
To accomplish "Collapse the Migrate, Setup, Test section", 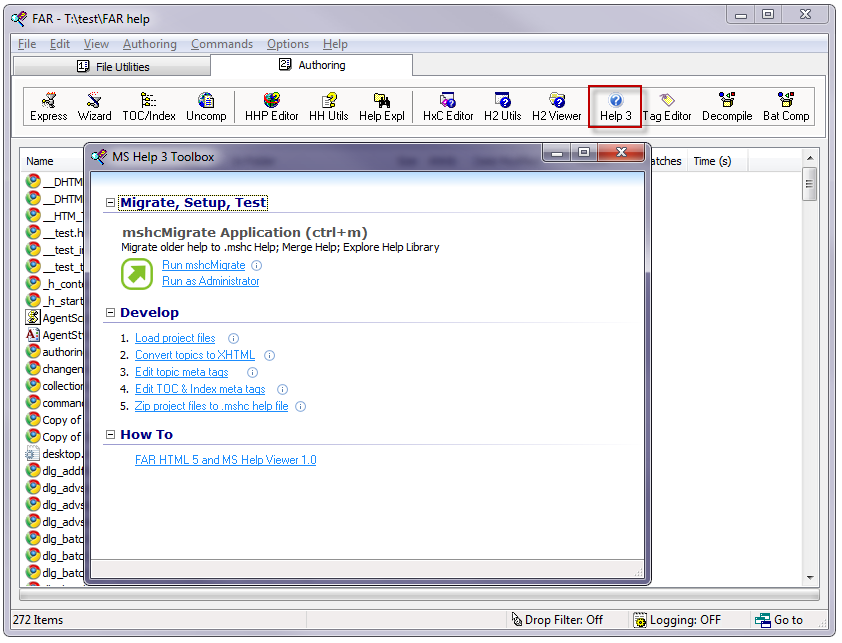I will pyautogui.click(x=110, y=203).
